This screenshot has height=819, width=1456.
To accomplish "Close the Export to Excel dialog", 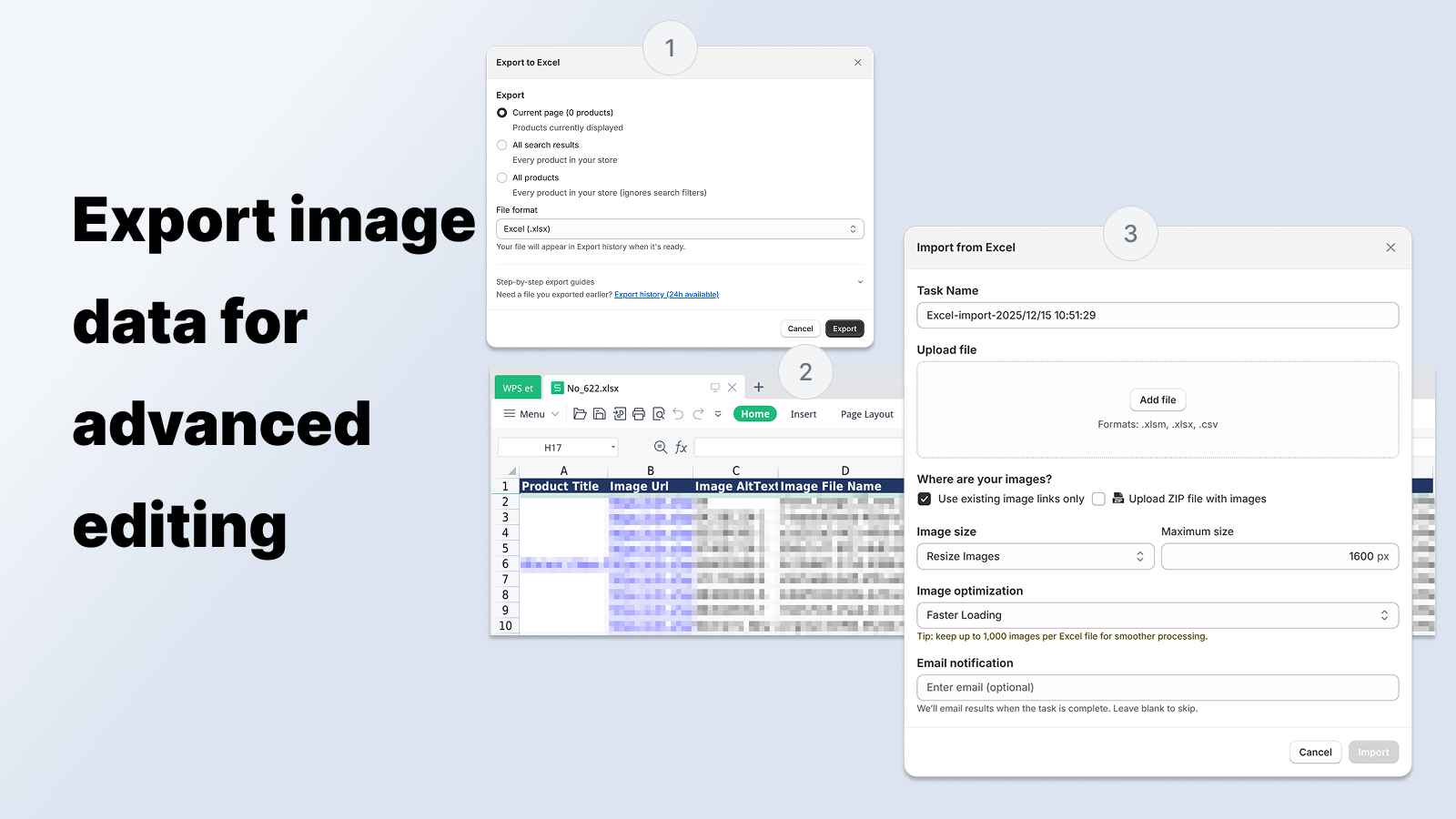I will (857, 63).
